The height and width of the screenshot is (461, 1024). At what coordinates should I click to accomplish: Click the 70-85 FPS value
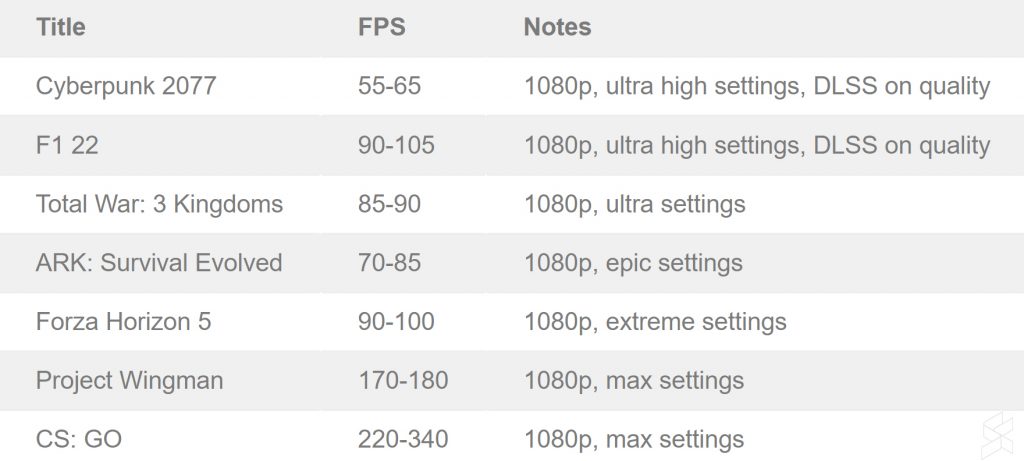[x=389, y=263]
